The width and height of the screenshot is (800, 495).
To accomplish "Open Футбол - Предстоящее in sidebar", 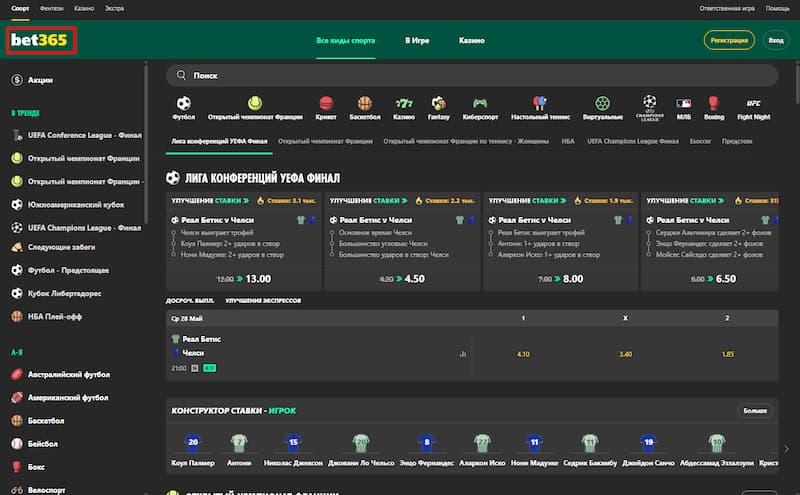I will coord(60,270).
